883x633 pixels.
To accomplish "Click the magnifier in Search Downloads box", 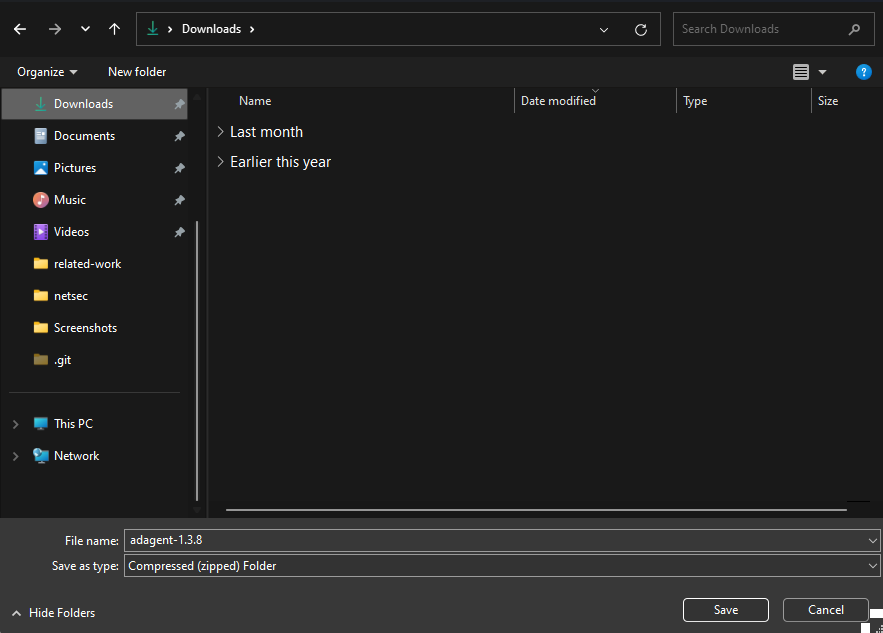I will tap(855, 29).
